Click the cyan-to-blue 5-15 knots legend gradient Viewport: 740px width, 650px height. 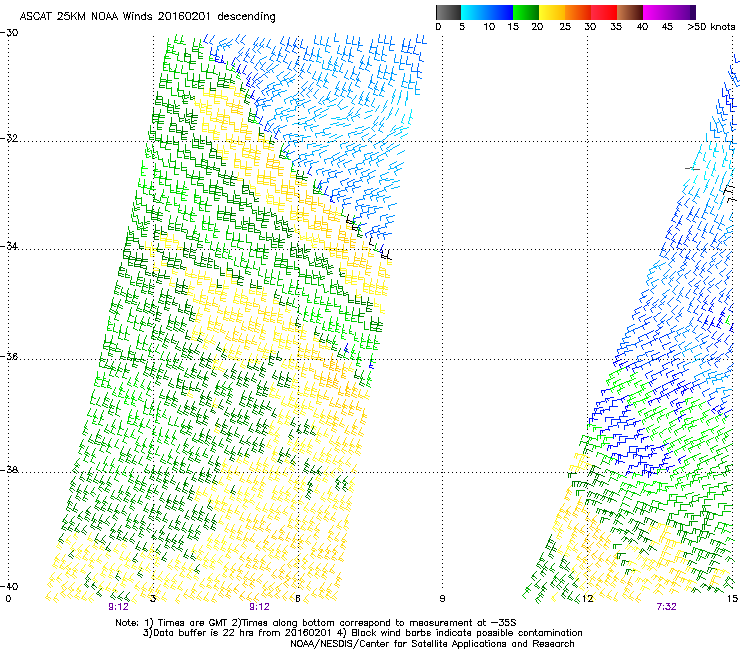coord(487,12)
